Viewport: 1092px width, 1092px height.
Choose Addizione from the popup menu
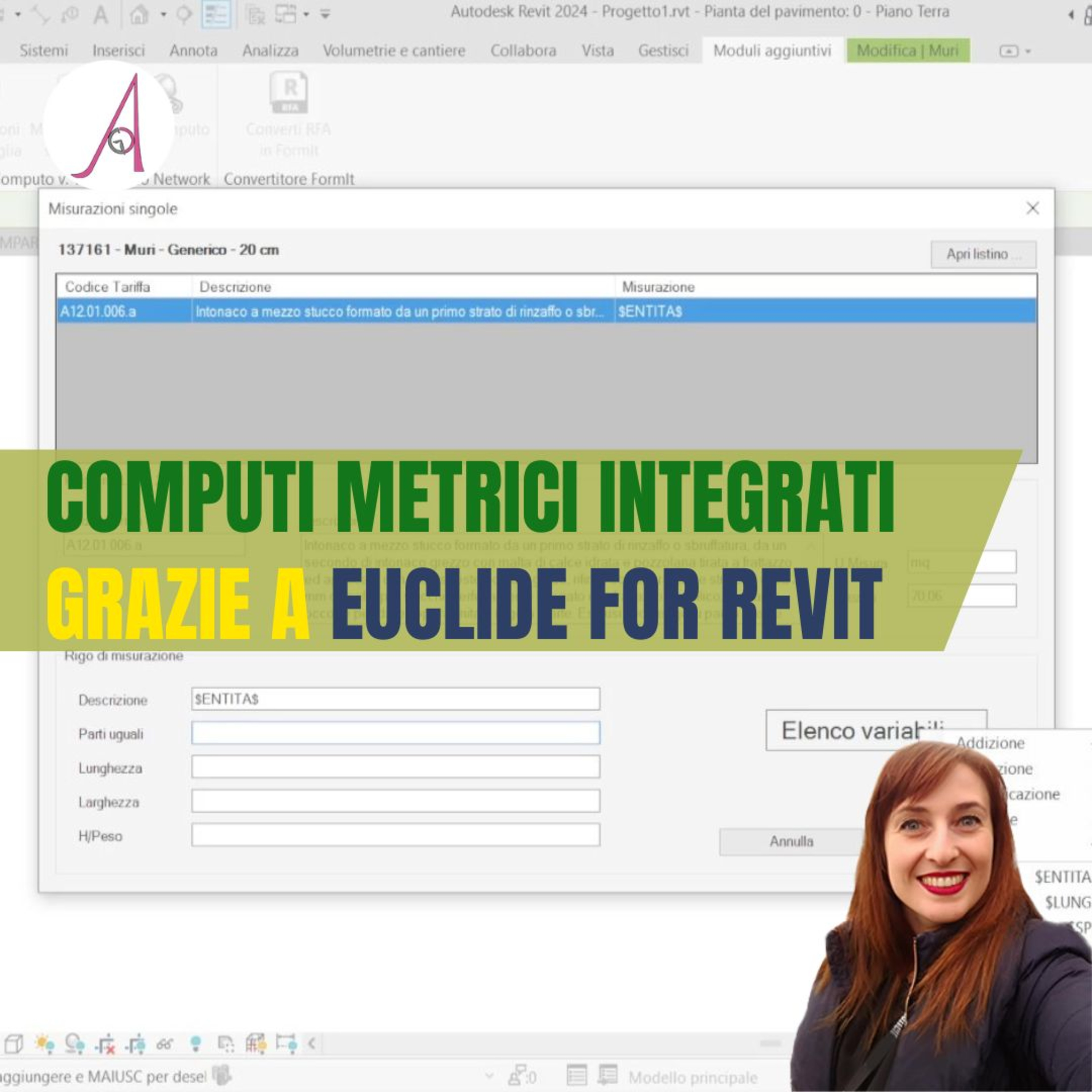pyautogui.click(x=990, y=743)
